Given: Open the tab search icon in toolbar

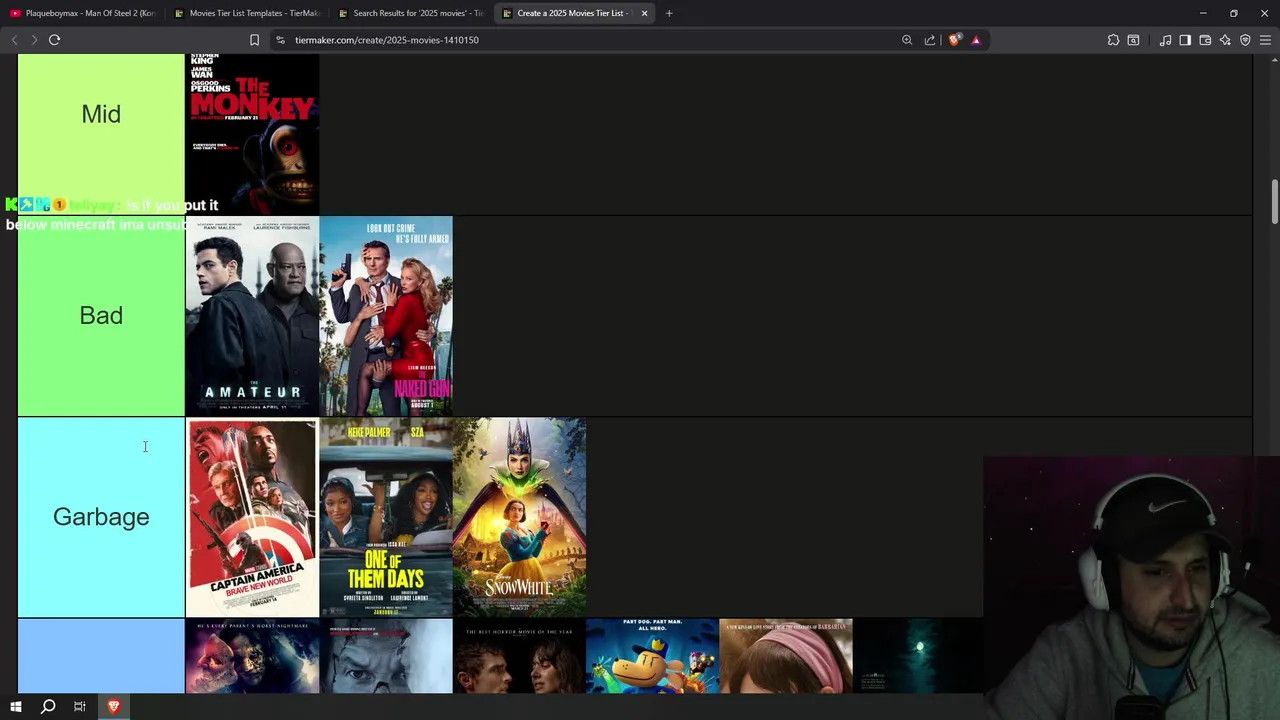Looking at the screenshot, I should pyautogui.click(x=1133, y=40).
